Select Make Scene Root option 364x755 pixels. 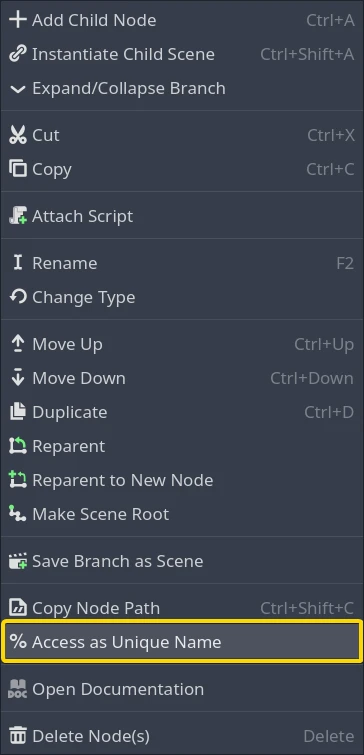click(181, 514)
